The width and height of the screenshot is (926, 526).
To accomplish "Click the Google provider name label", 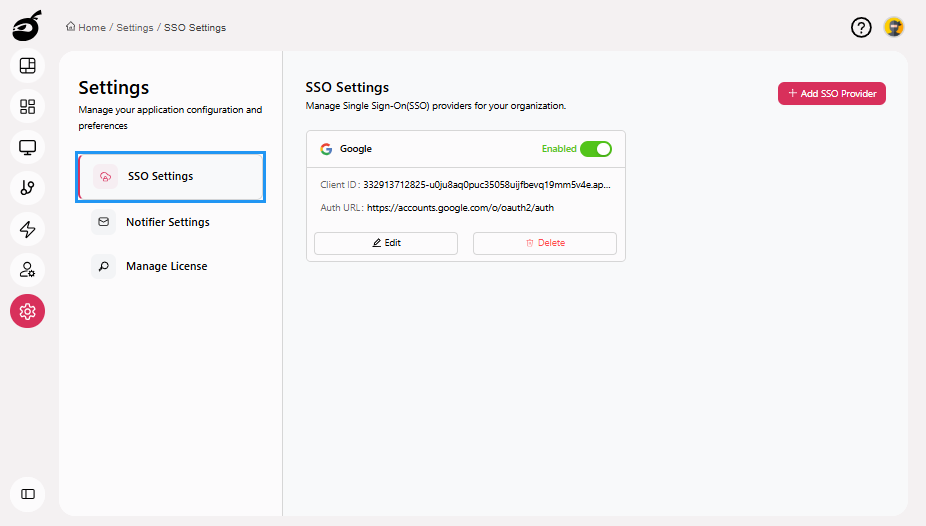I will pos(356,149).
